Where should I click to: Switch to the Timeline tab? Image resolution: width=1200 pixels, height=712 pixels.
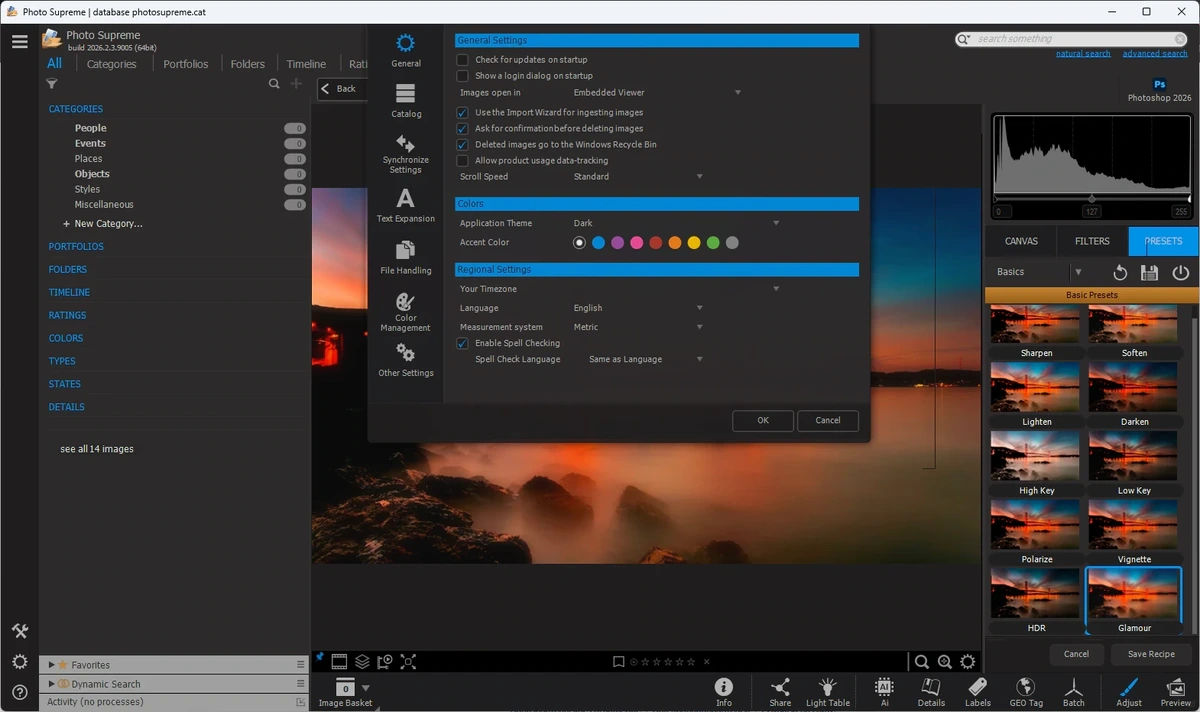pos(306,64)
